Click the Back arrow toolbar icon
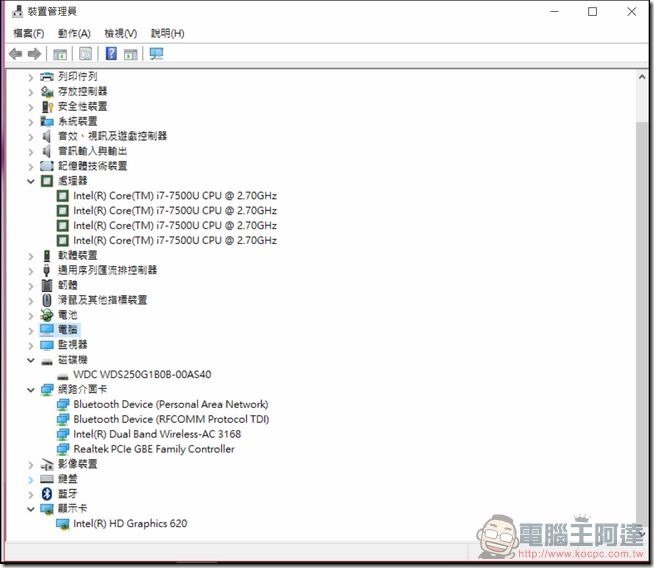654x568 pixels. [15, 54]
